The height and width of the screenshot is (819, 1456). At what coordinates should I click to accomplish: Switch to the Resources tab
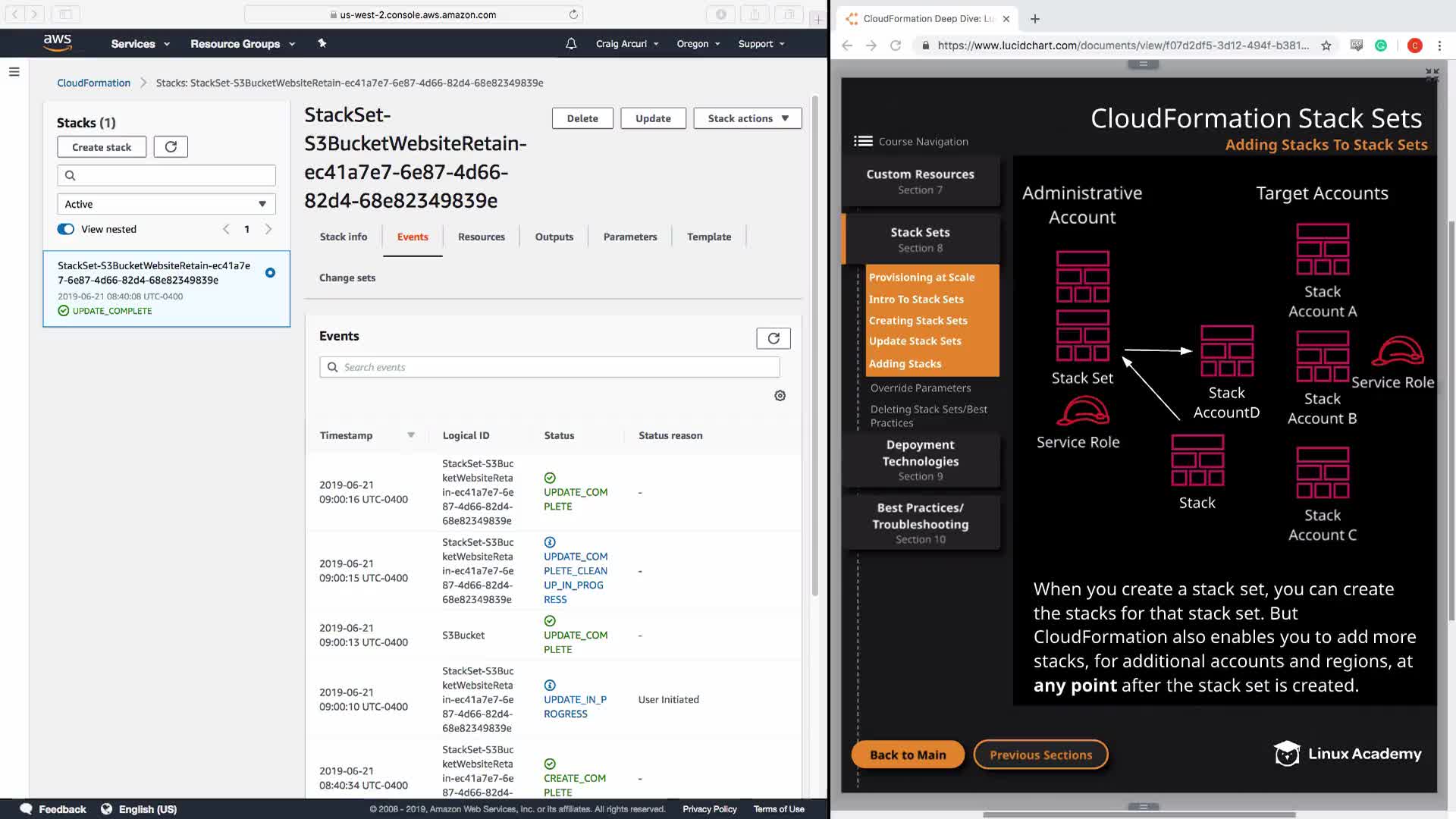(481, 237)
